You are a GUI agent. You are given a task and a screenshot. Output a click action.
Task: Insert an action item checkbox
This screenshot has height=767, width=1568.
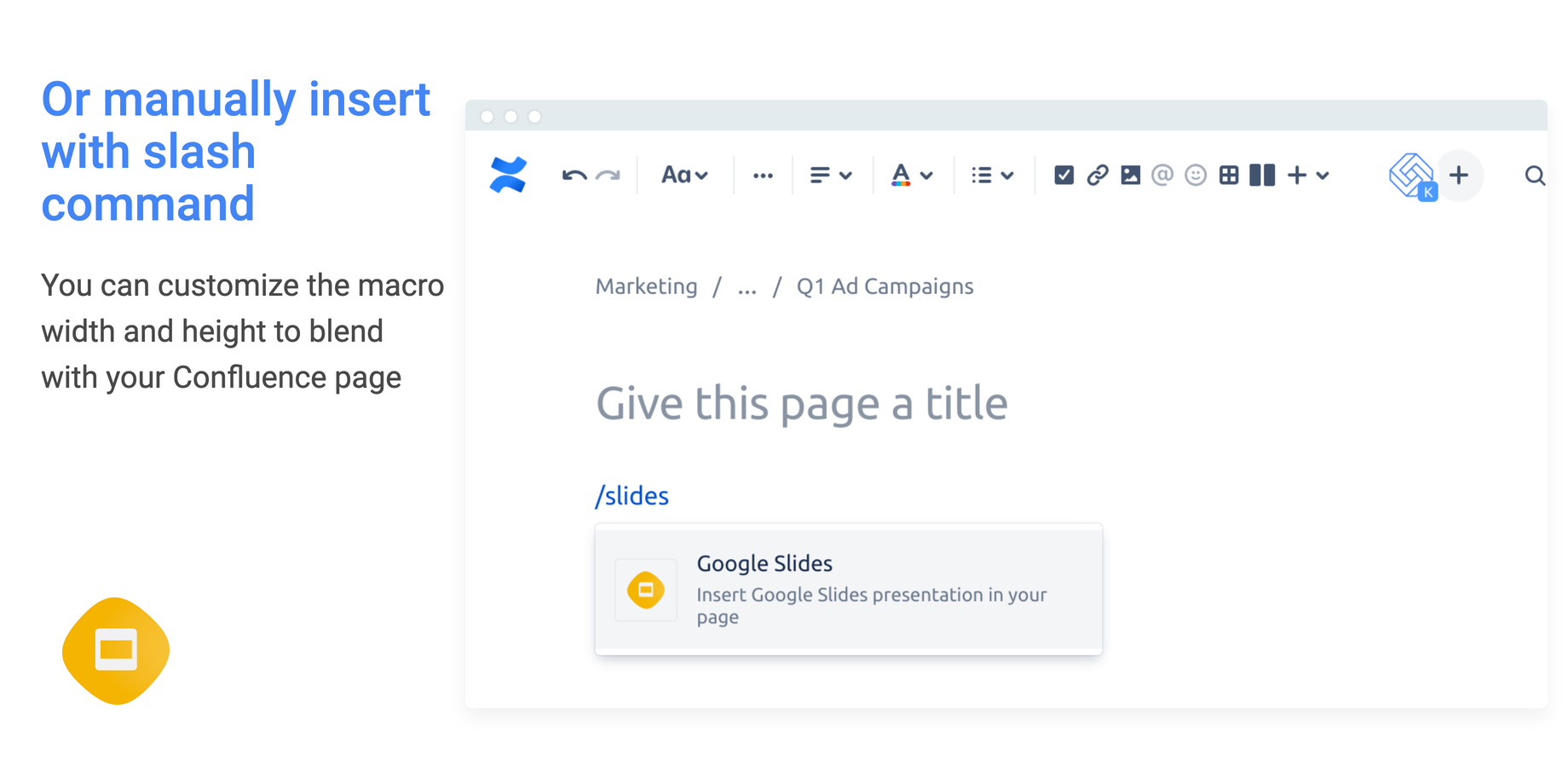pyautogui.click(x=1064, y=176)
